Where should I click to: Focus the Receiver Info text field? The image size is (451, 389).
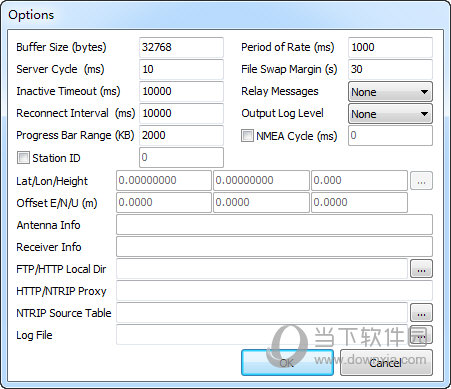tap(274, 246)
